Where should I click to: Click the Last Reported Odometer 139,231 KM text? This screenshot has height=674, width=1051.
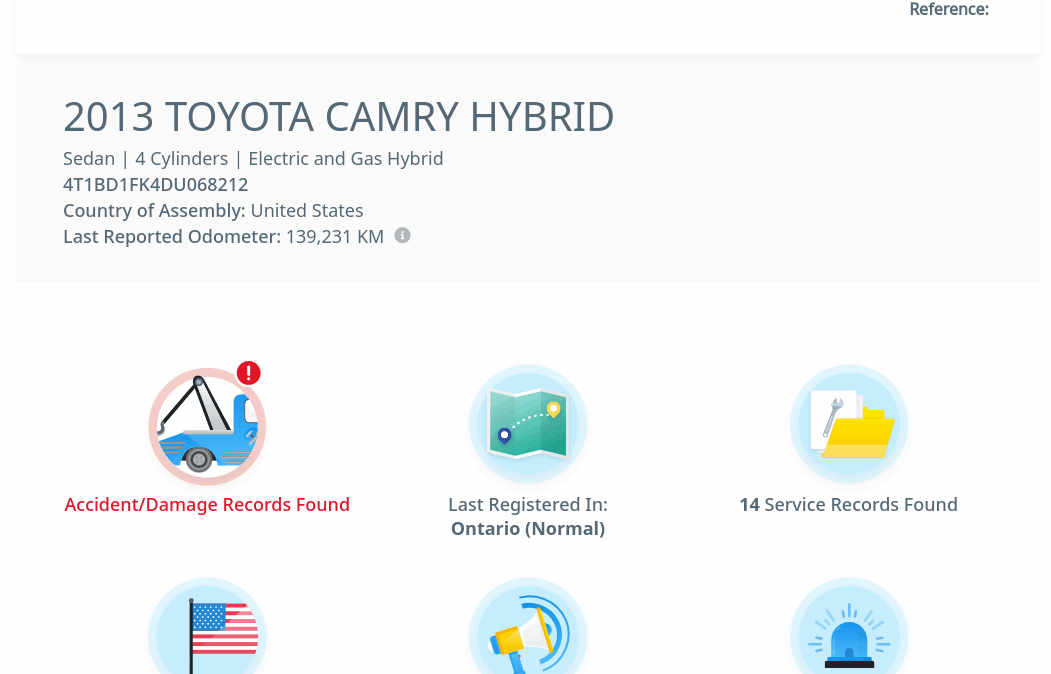coord(223,237)
